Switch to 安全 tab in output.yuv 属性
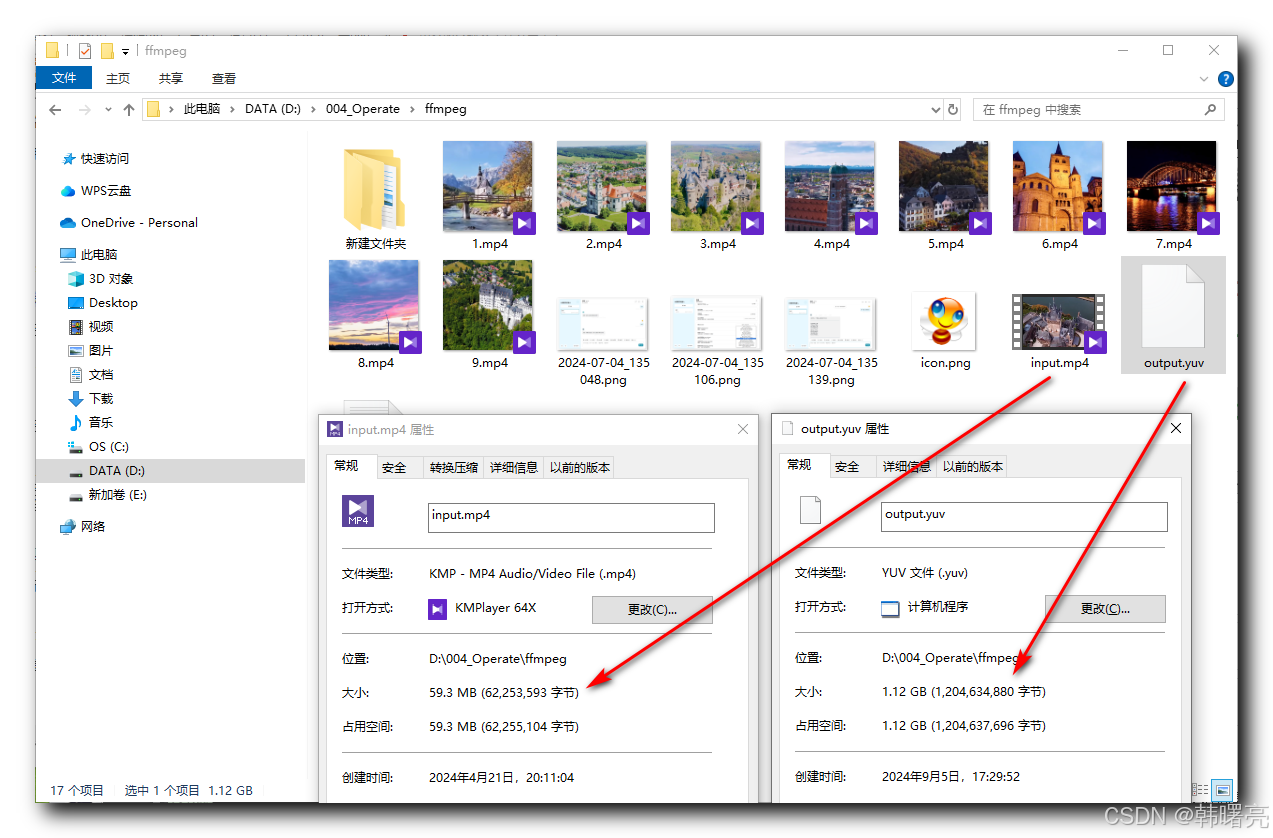Viewport: 1273px width, 838px height. point(847,466)
